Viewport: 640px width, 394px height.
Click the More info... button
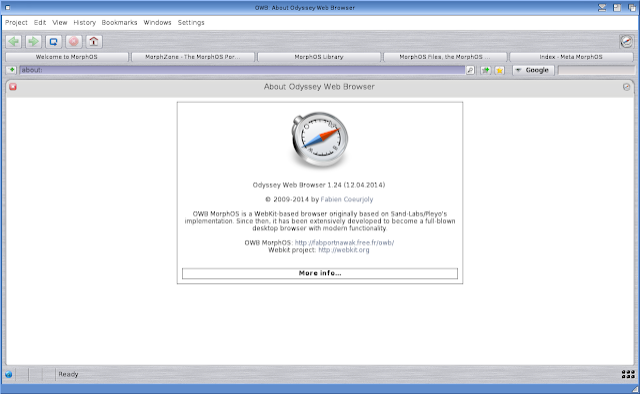320,273
